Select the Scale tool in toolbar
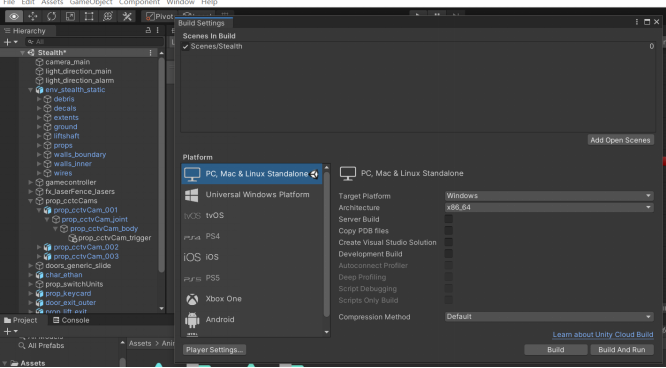666x368 pixels. point(70,17)
